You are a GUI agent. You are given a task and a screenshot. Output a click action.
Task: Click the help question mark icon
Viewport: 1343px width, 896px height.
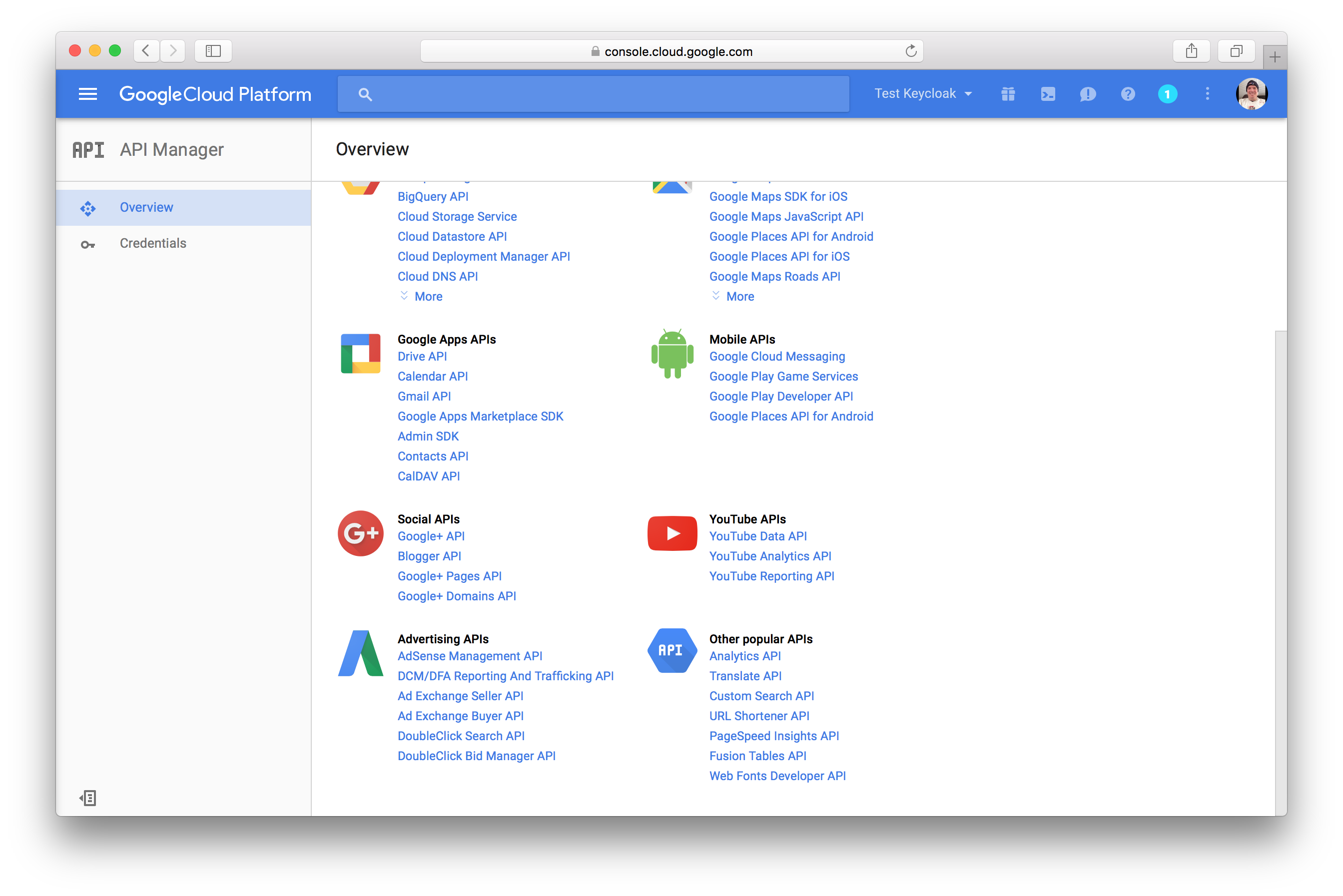1127,94
